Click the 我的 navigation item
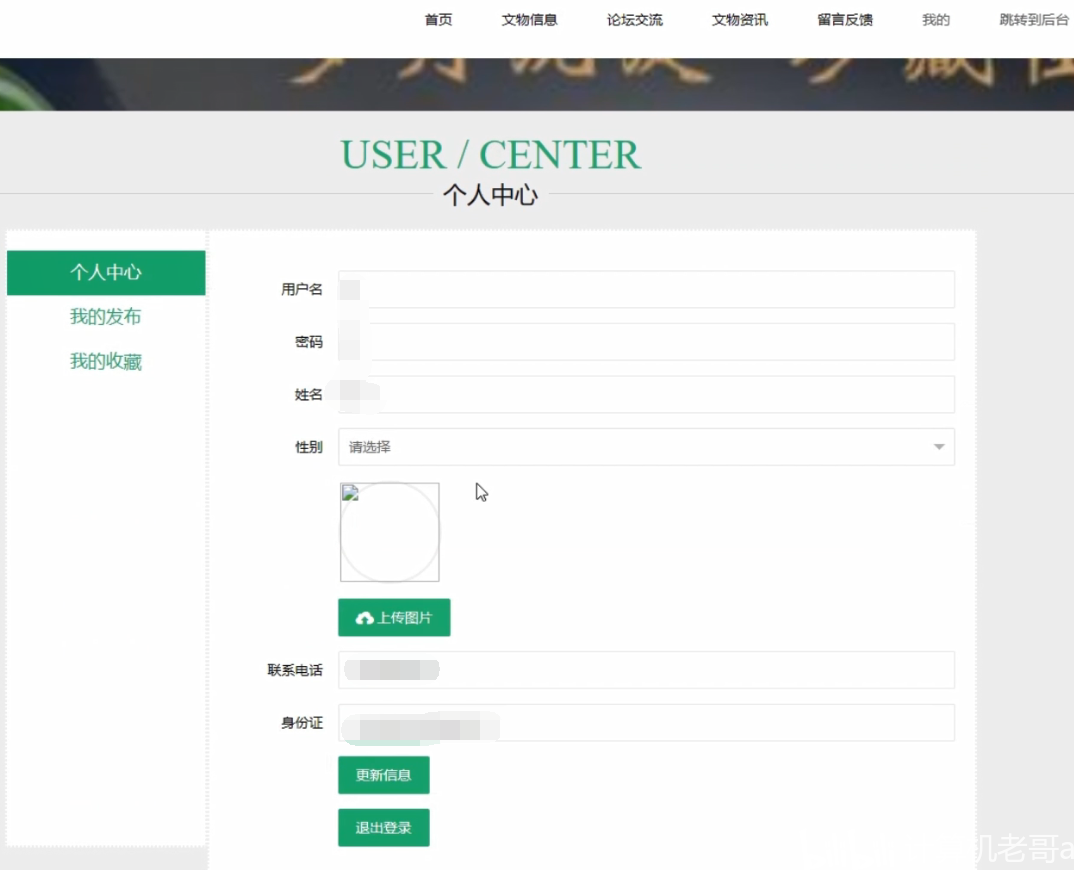This screenshot has height=870, width=1074. pos(936,20)
